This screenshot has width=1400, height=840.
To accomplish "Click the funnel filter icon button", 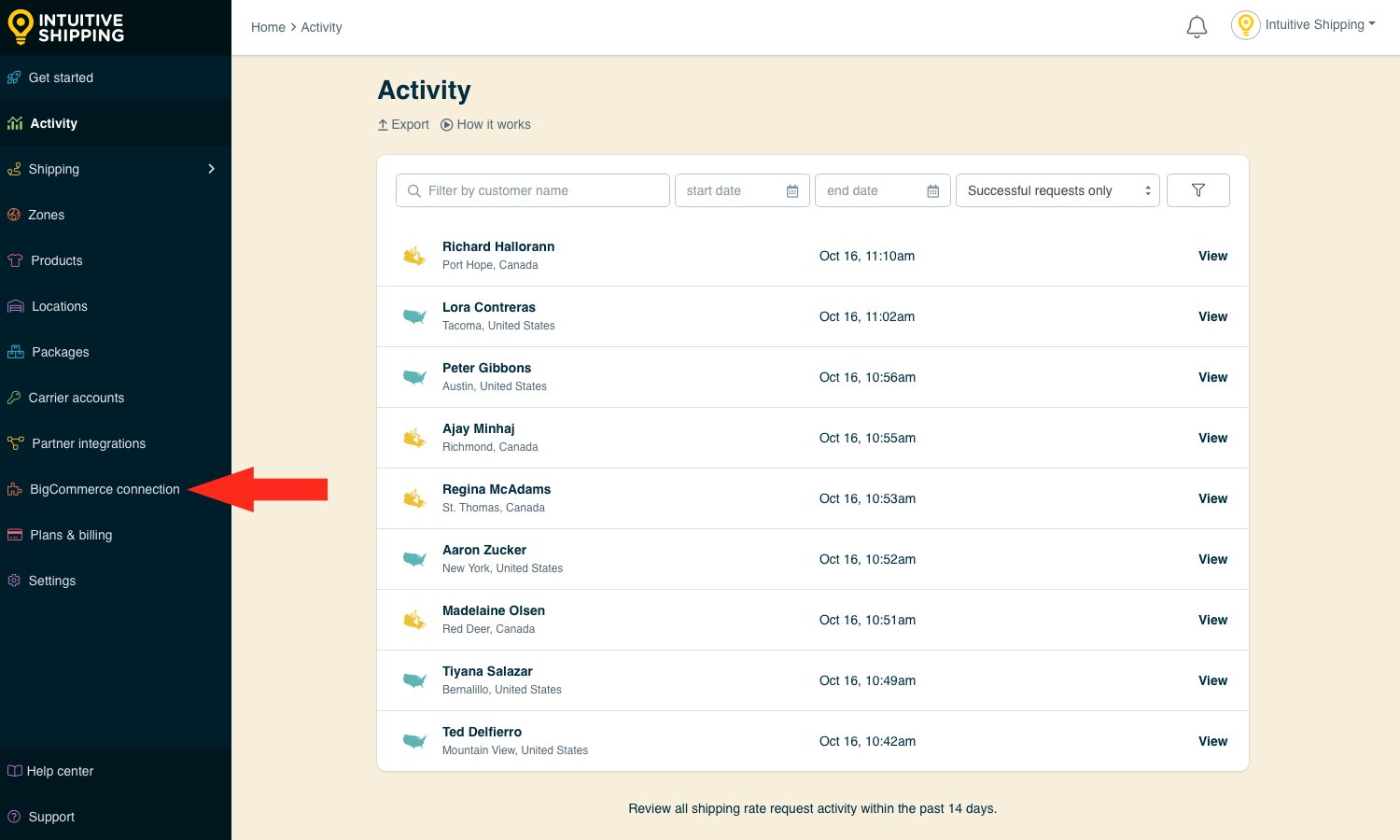I will 1198,190.
